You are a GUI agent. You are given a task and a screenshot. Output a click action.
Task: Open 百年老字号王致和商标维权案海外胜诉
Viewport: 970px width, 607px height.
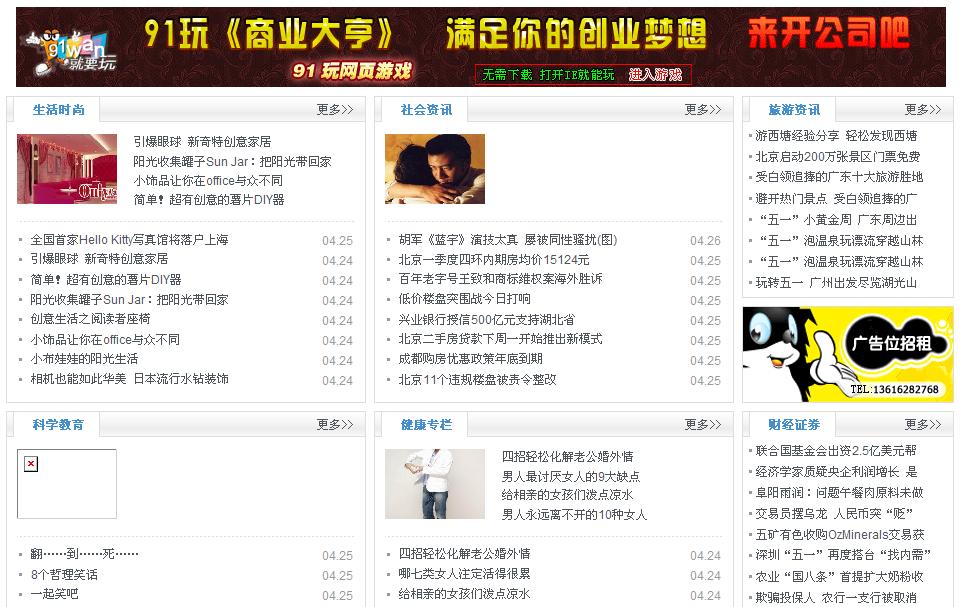coord(500,279)
